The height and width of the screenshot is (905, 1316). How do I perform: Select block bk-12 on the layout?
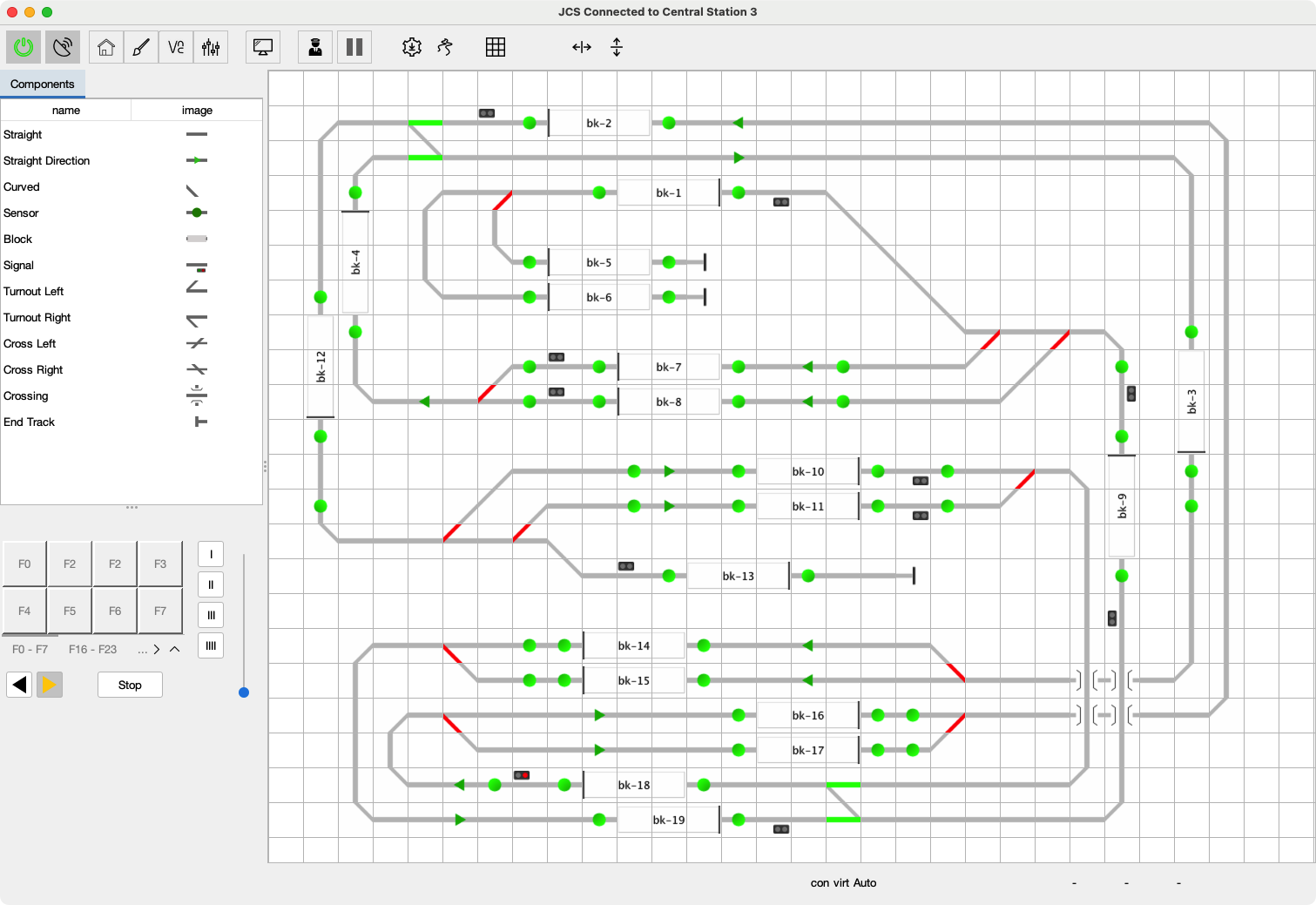point(321,367)
